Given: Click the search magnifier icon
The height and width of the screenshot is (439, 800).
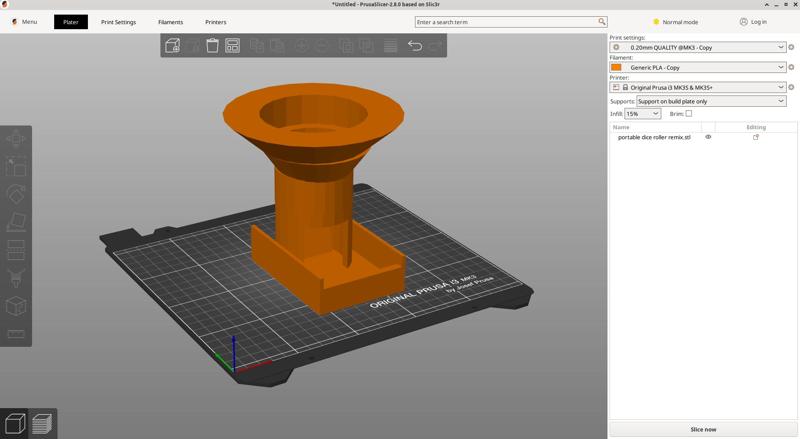Looking at the screenshot, I should tap(602, 22).
